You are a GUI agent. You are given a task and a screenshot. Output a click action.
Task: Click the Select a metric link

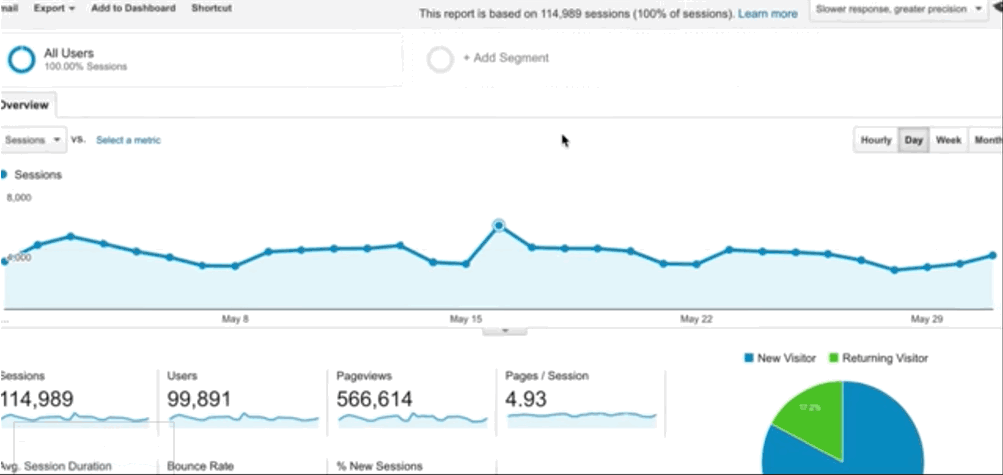pos(128,140)
